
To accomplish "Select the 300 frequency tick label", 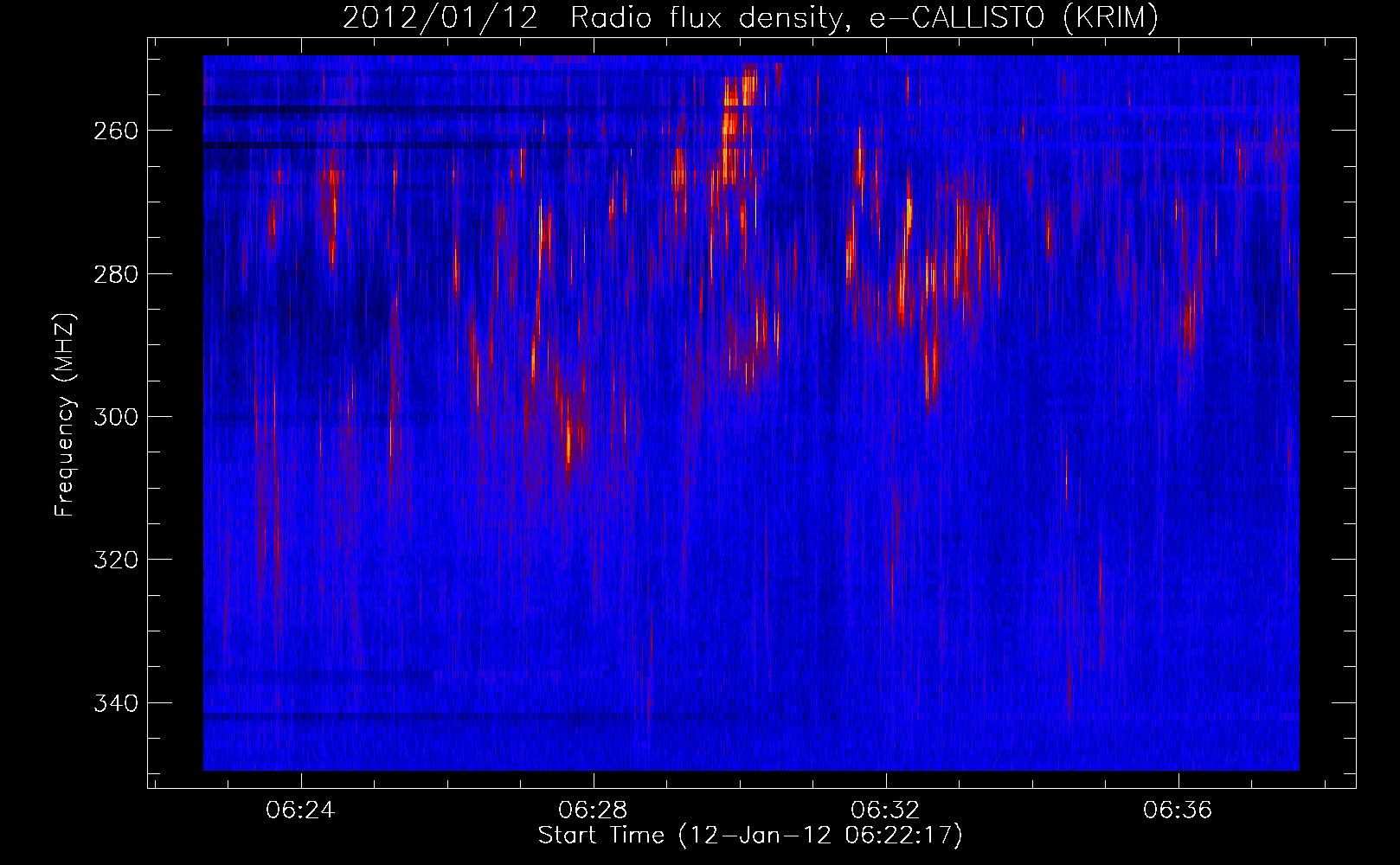I will pyautogui.click(x=116, y=417).
